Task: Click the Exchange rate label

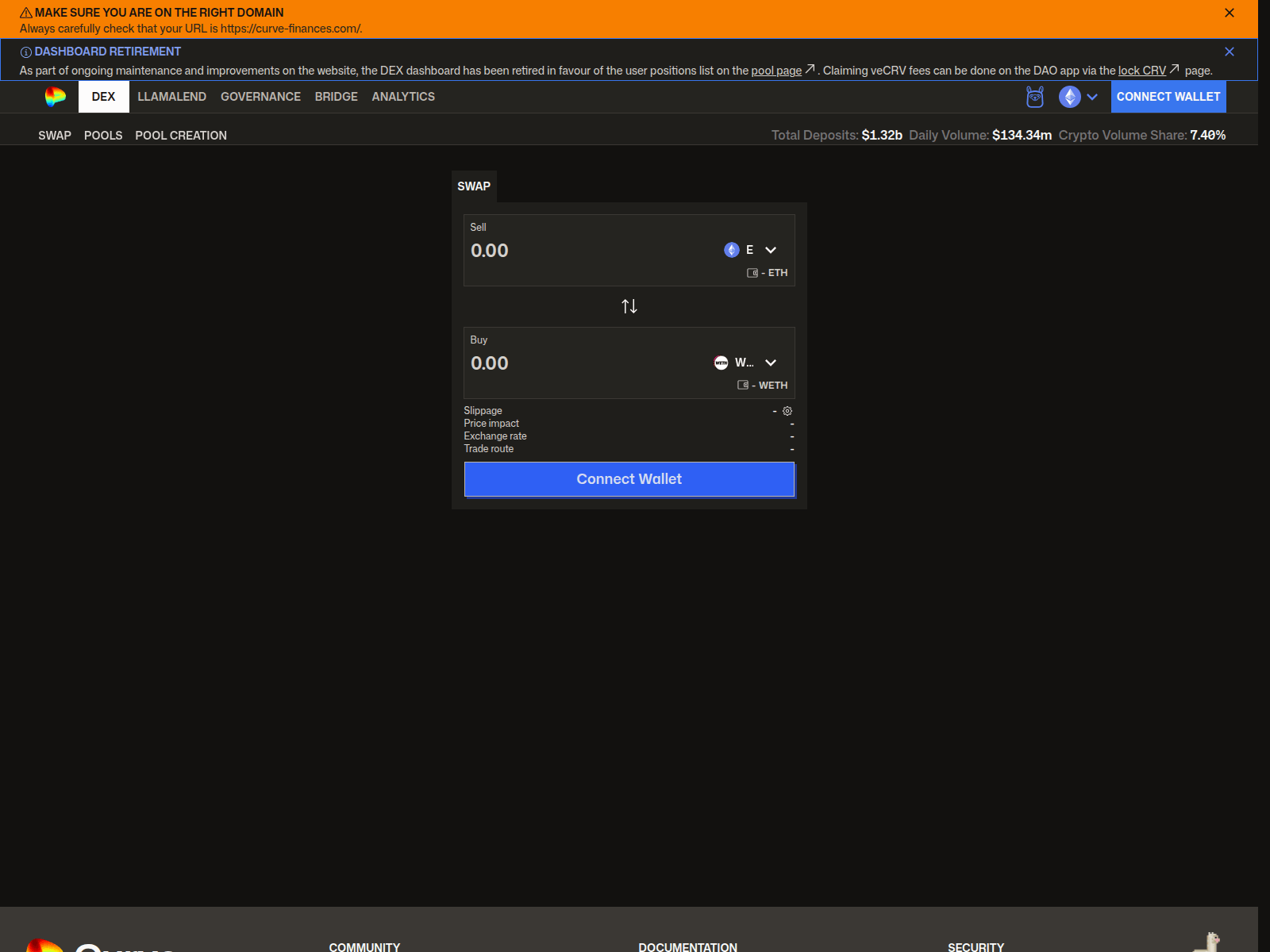Action: [495, 436]
